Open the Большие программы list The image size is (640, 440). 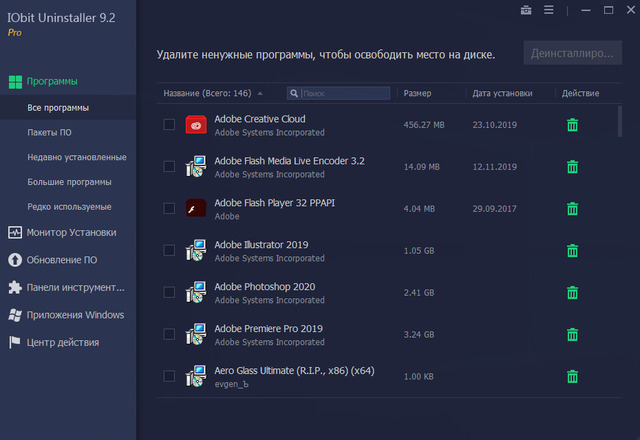(x=69, y=182)
